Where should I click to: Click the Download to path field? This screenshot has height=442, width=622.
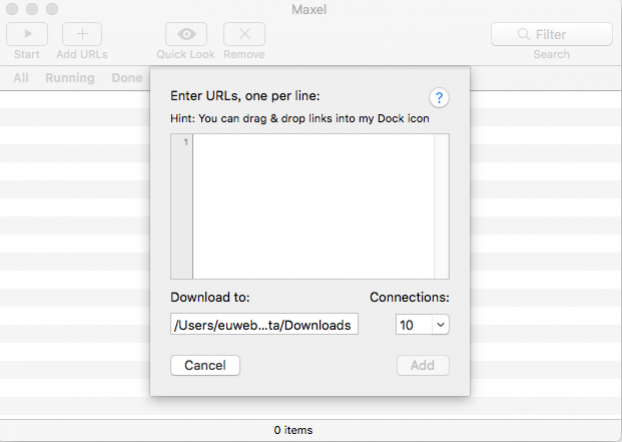point(264,324)
